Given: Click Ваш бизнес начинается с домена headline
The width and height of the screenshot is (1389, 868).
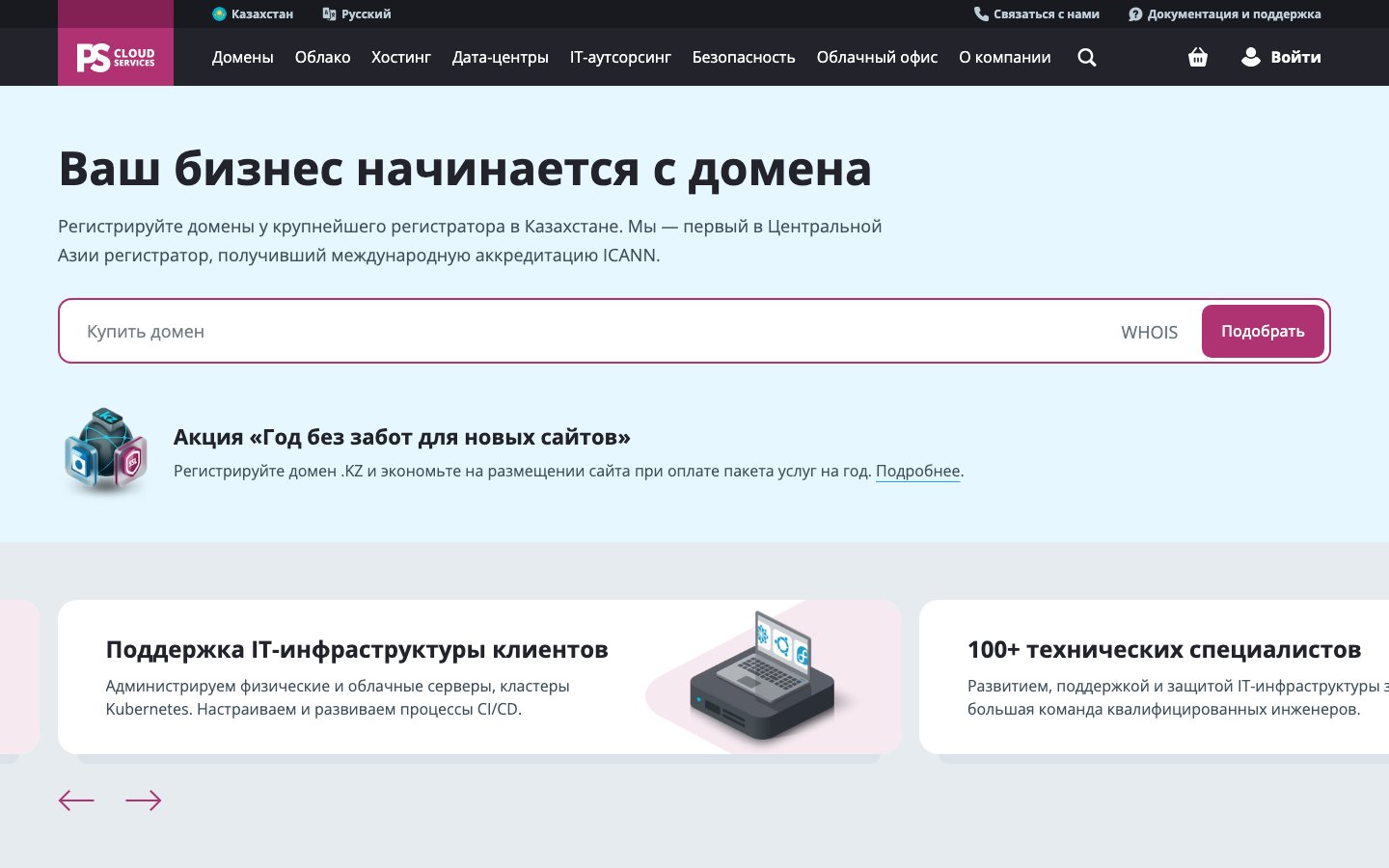Looking at the screenshot, I should point(465,169).
